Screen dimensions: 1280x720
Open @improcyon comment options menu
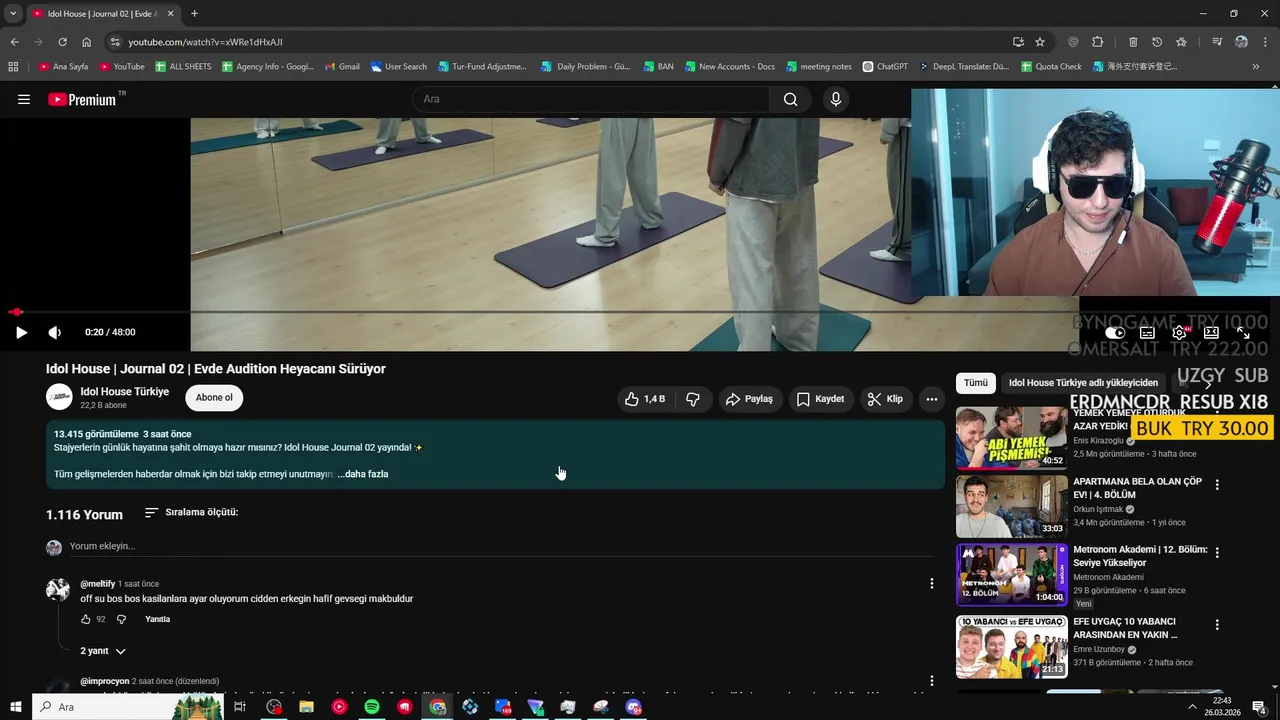click(x=932, y=681)
